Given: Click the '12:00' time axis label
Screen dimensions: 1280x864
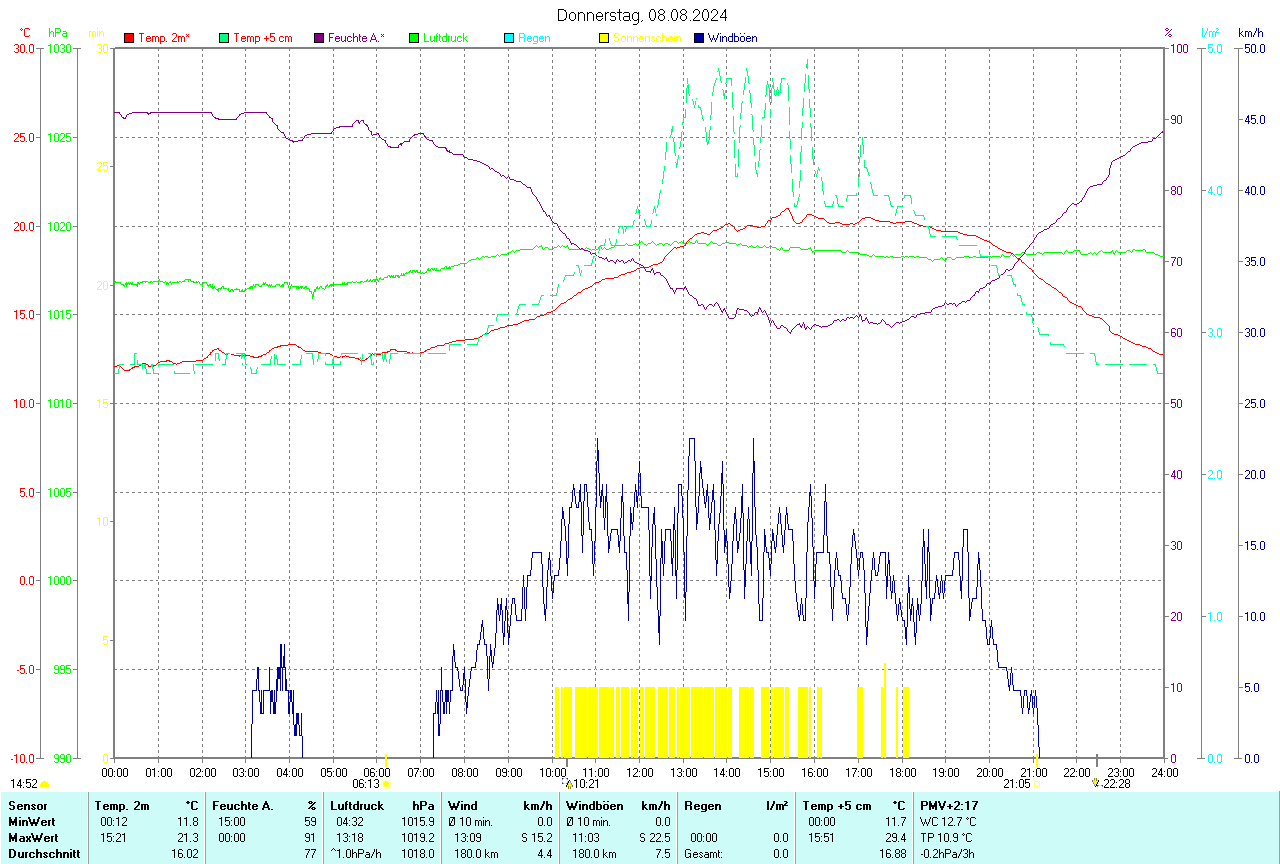Looking at the screenshot, I should coord(639,772).
